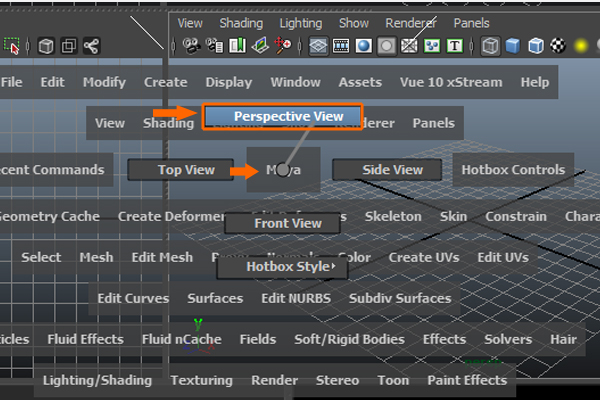The width and height of the screenshot is (600, 400).
Task: Open the Display hotbox menu
Action: point(228,82)
